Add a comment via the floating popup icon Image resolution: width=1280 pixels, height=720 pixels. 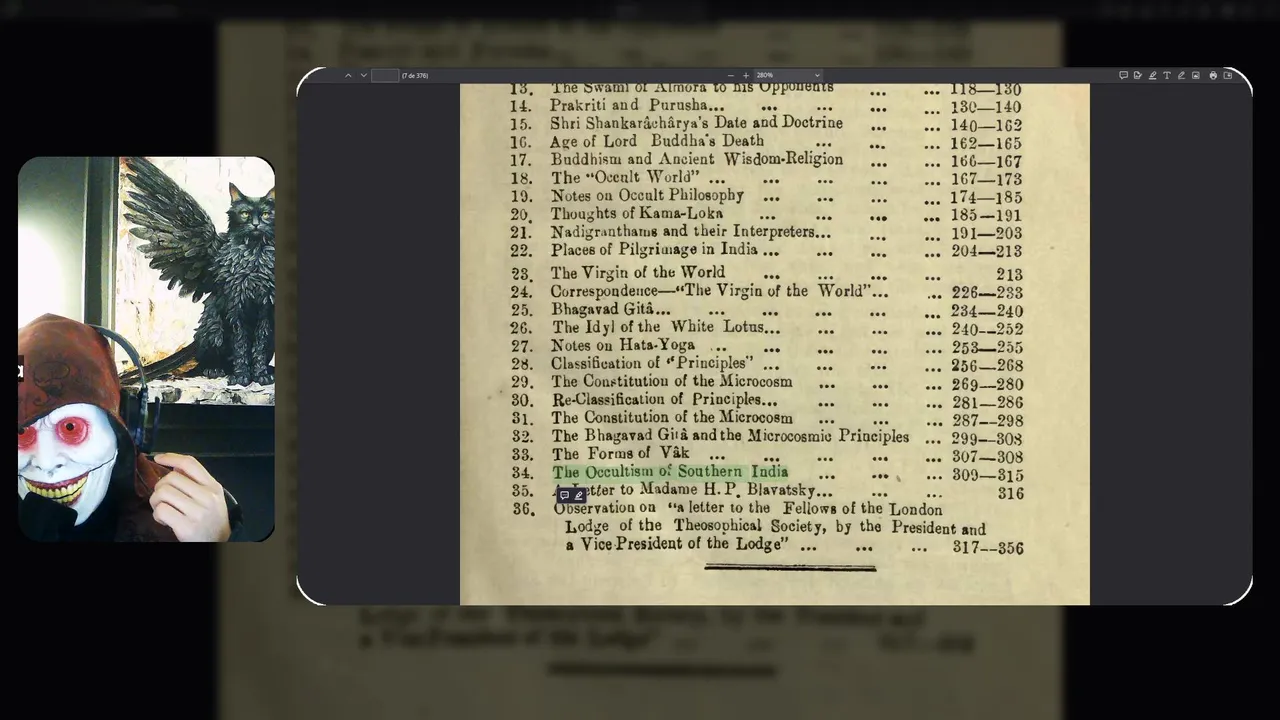[x=564, y=495]
